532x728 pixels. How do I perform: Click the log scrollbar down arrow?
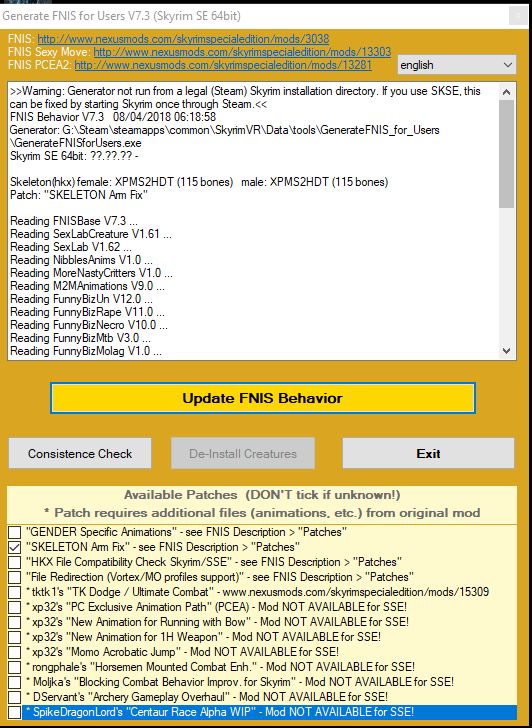[506, 351]
